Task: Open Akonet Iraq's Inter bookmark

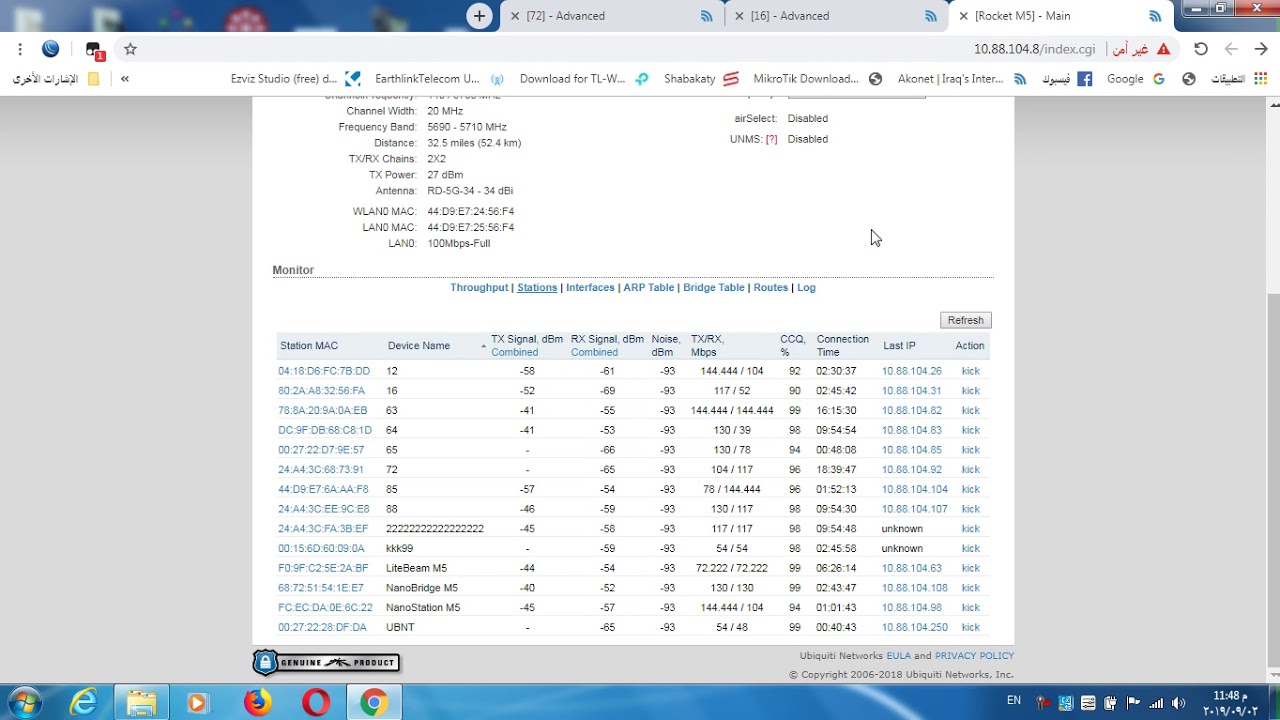Action: (x=962, y=79)
